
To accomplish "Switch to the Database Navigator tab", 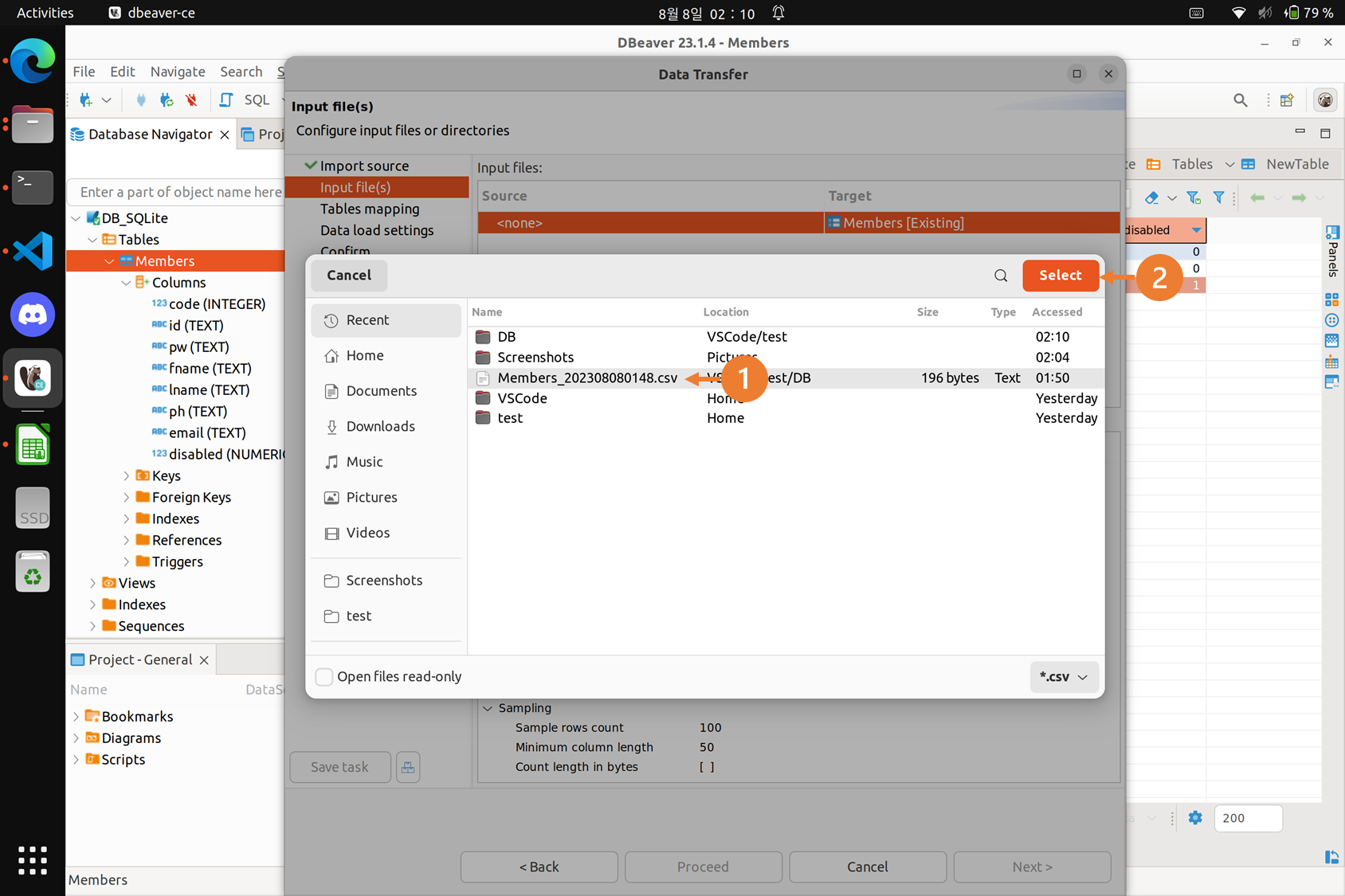I will click(x=150, y=135).
